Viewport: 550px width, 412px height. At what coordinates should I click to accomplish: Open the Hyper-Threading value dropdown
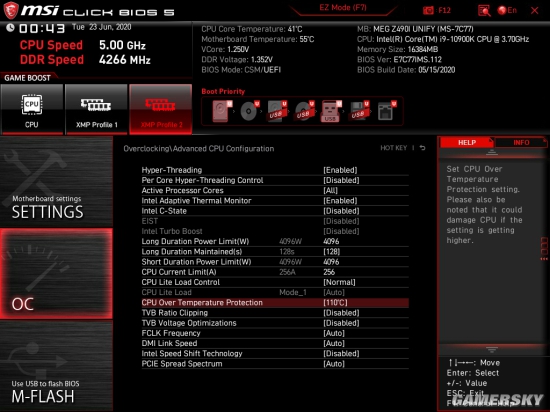340,170
